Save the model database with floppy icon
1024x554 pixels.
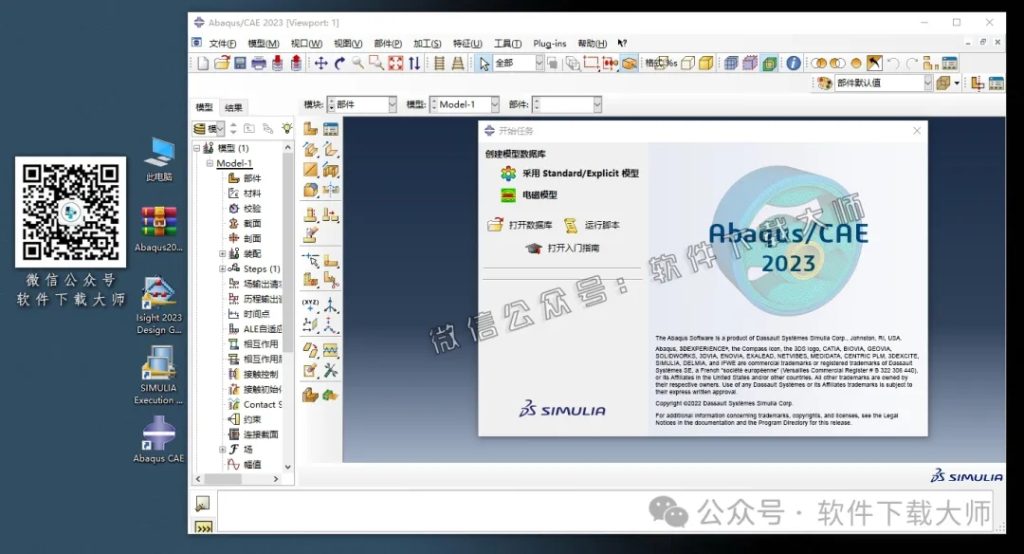point(240,63)
